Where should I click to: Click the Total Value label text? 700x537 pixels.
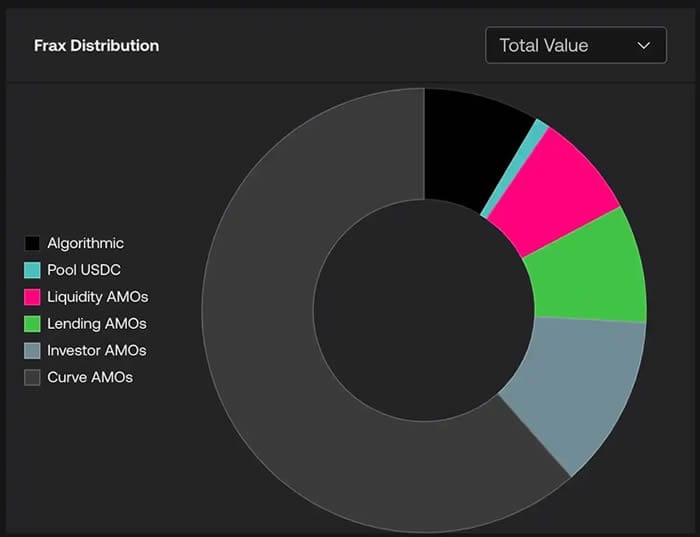[x=543, y=45]
